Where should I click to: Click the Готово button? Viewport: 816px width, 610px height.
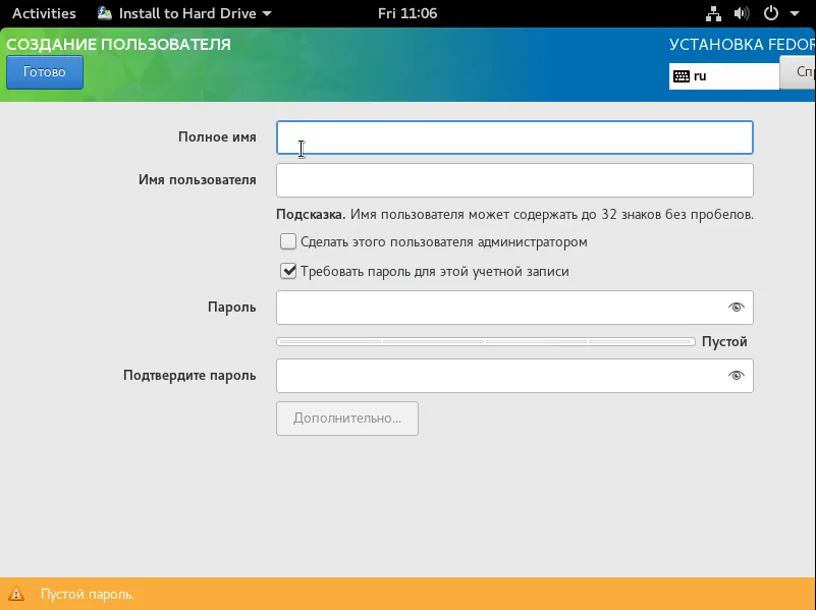tap(45, 72)
